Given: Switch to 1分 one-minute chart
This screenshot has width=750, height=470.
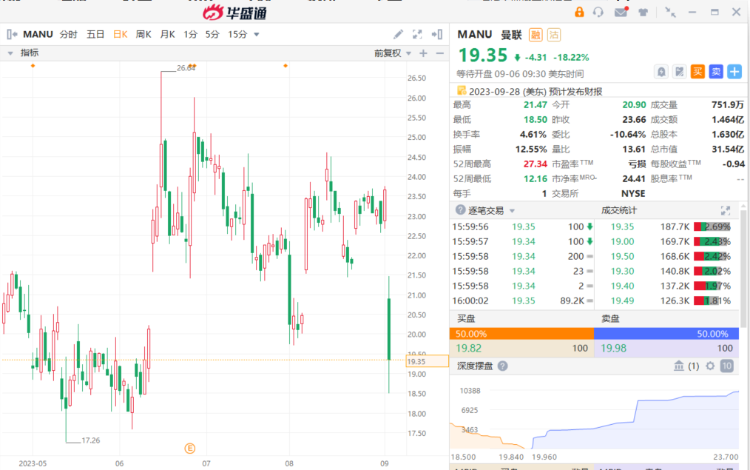Looking at the screenshot, I should pyautogui.click(x=190, y=34).
